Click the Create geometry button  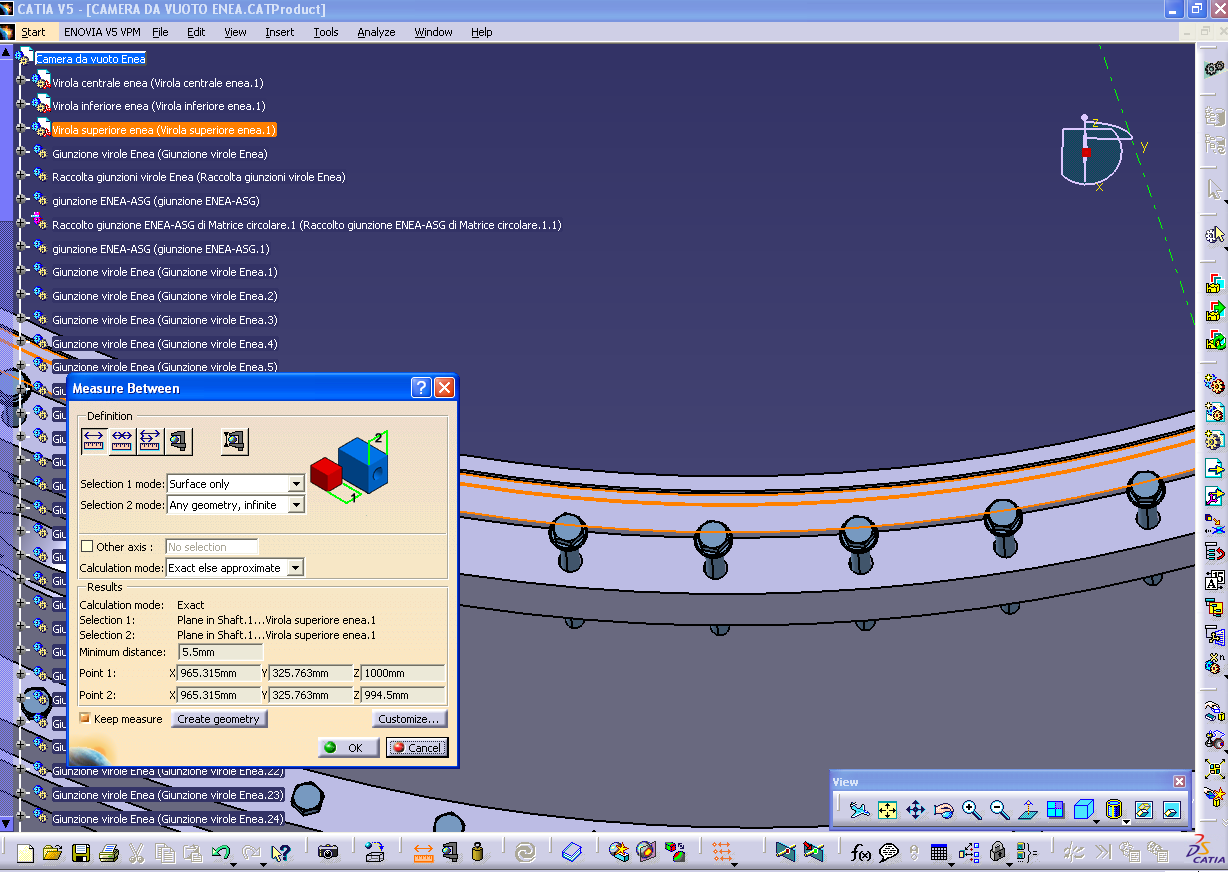(219, 719)
